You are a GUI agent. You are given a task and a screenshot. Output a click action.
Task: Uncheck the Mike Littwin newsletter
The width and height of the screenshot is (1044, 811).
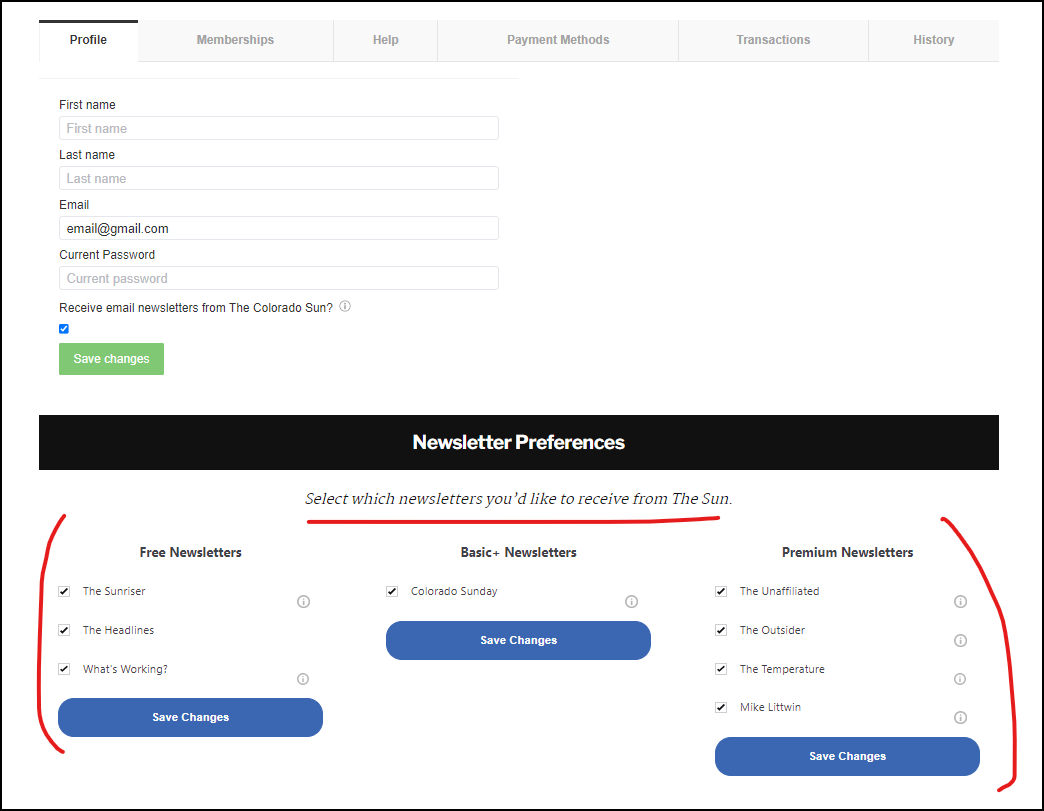(x=721, y=707)
